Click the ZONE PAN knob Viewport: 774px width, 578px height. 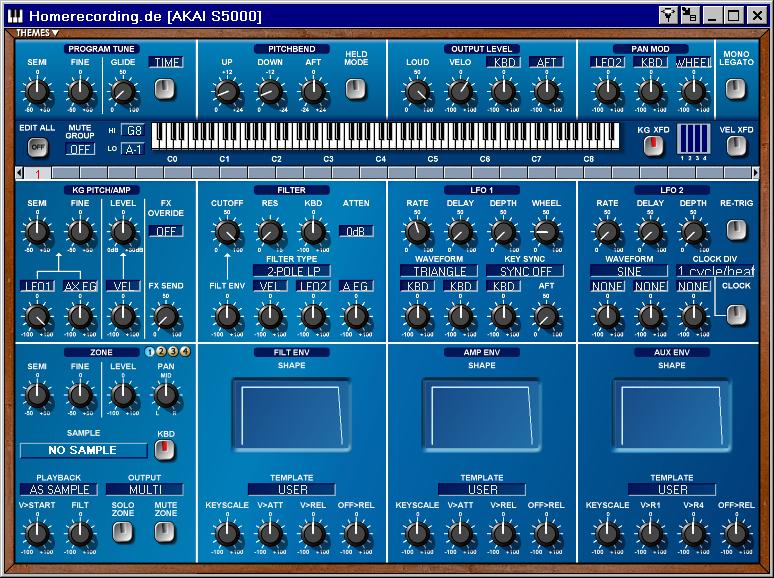pos(166,395)
